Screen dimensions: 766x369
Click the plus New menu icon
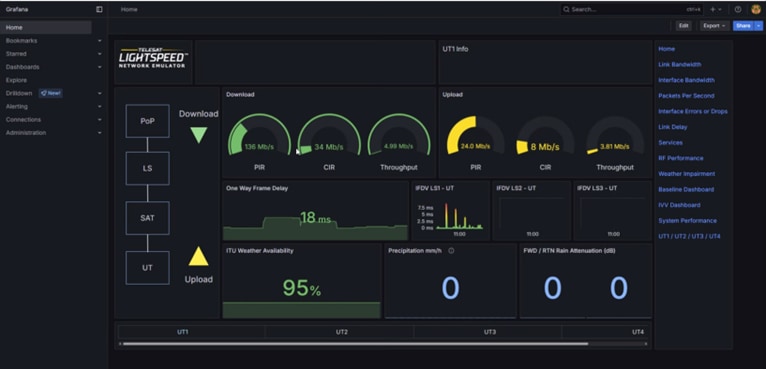point(716,9)
